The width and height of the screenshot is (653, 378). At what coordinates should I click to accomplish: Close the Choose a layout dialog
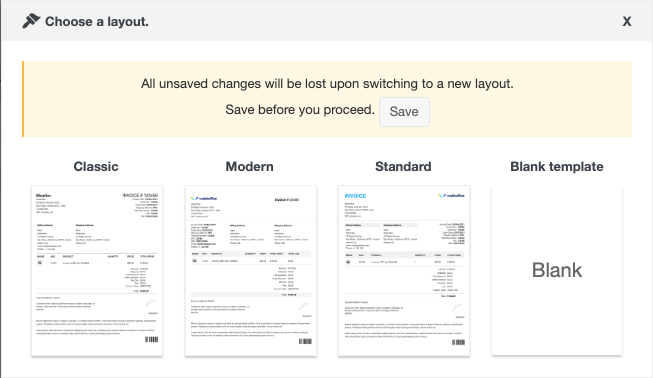627,21
